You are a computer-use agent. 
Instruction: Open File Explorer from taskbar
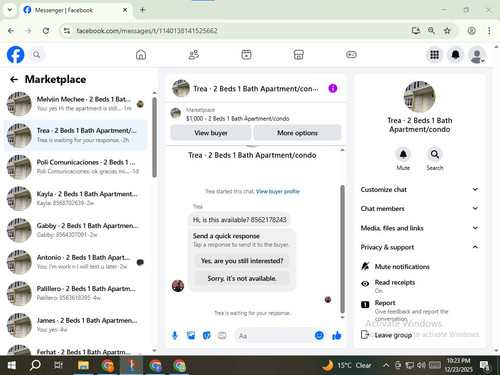pyautogui.click(x=83, y=365)
